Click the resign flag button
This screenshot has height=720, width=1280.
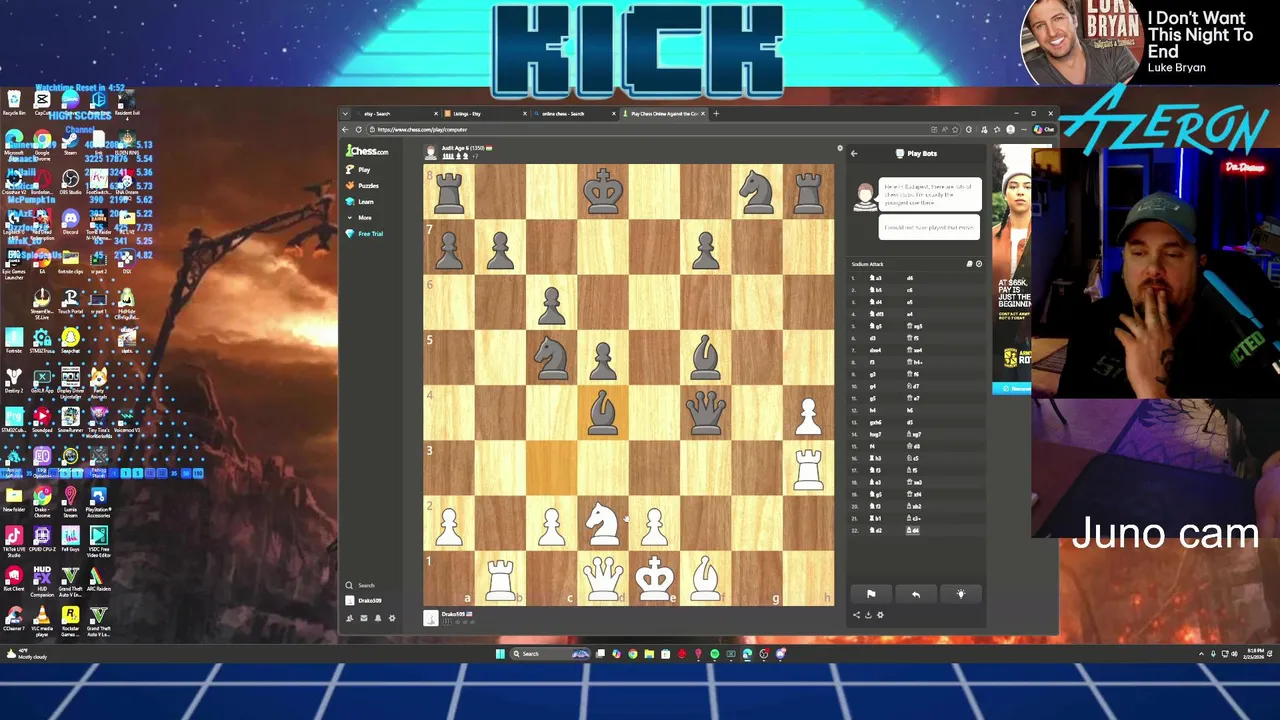click(871, 594)
